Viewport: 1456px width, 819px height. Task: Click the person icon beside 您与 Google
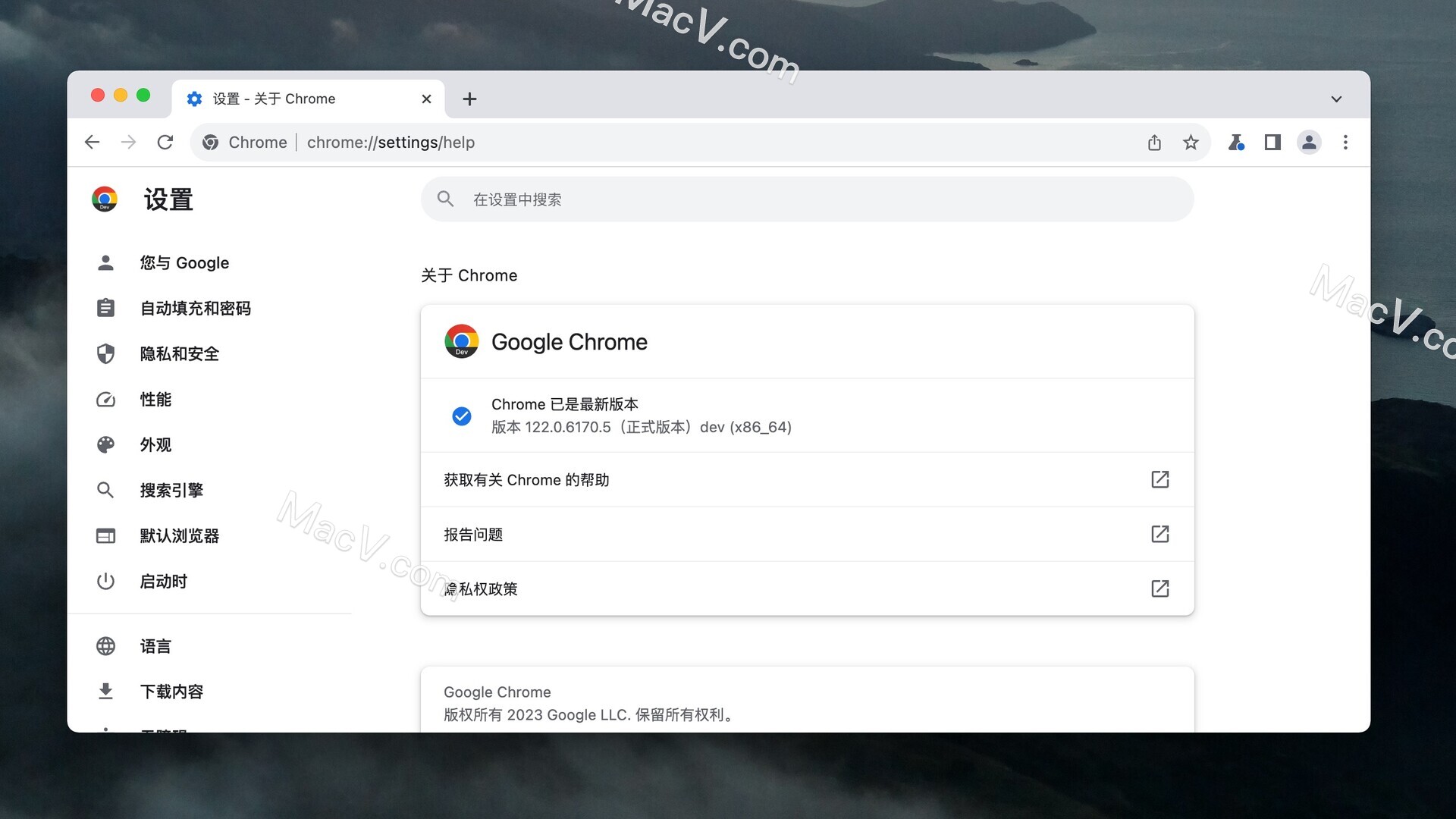point(105,263)
